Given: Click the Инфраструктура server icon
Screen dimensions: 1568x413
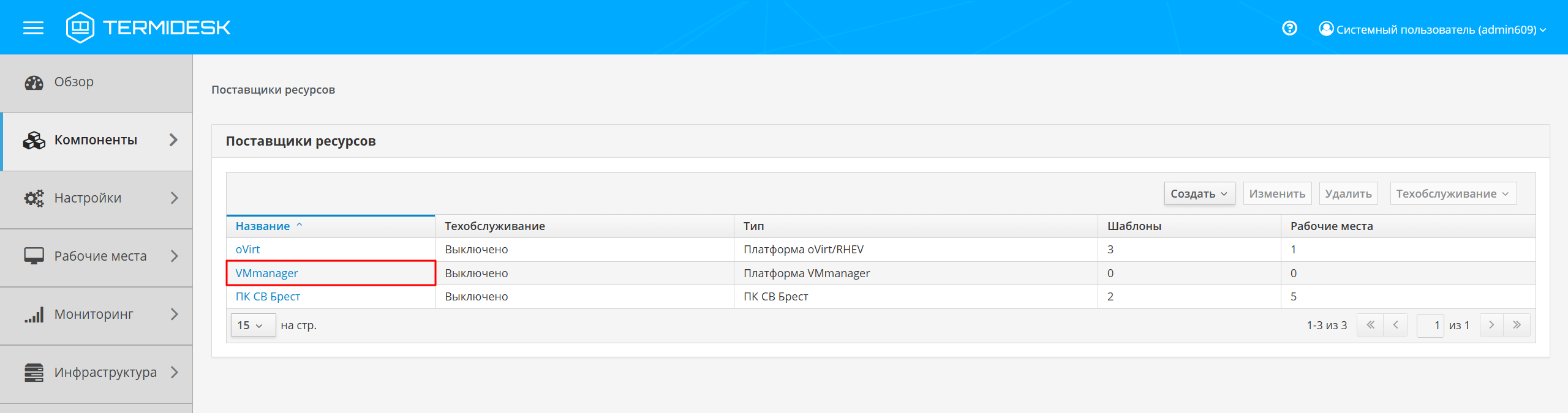Looking at the screenshot, I should point(34,373).
